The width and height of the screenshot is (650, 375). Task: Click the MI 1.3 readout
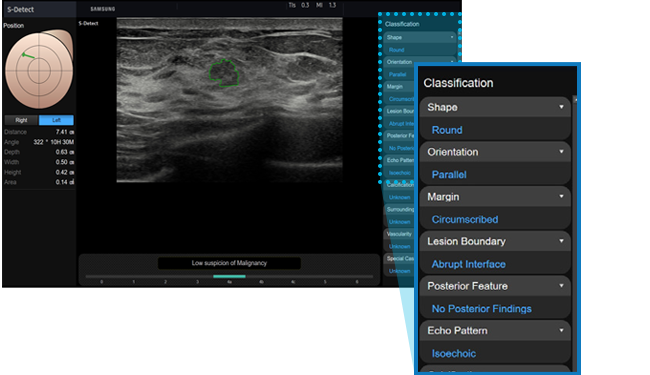coord(326,5)
